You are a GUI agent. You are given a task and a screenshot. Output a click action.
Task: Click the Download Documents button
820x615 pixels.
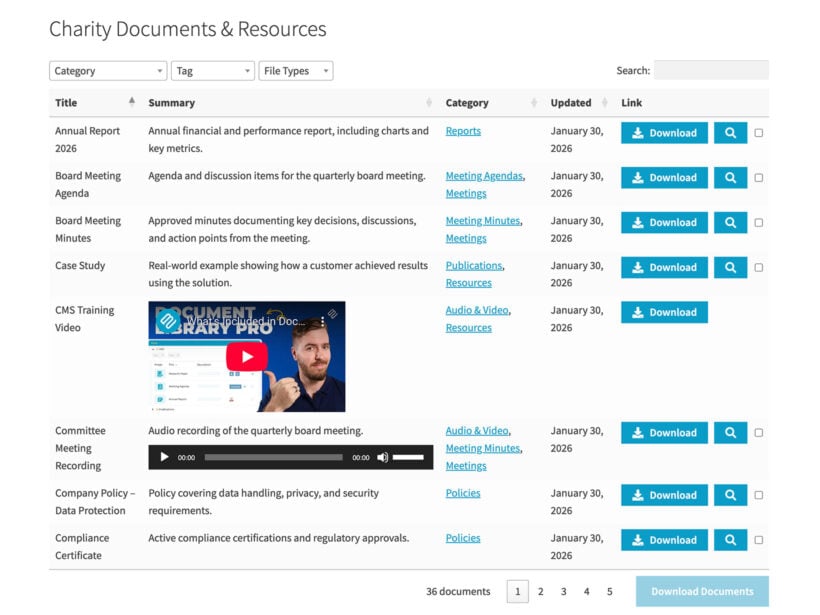coord(702,591)
